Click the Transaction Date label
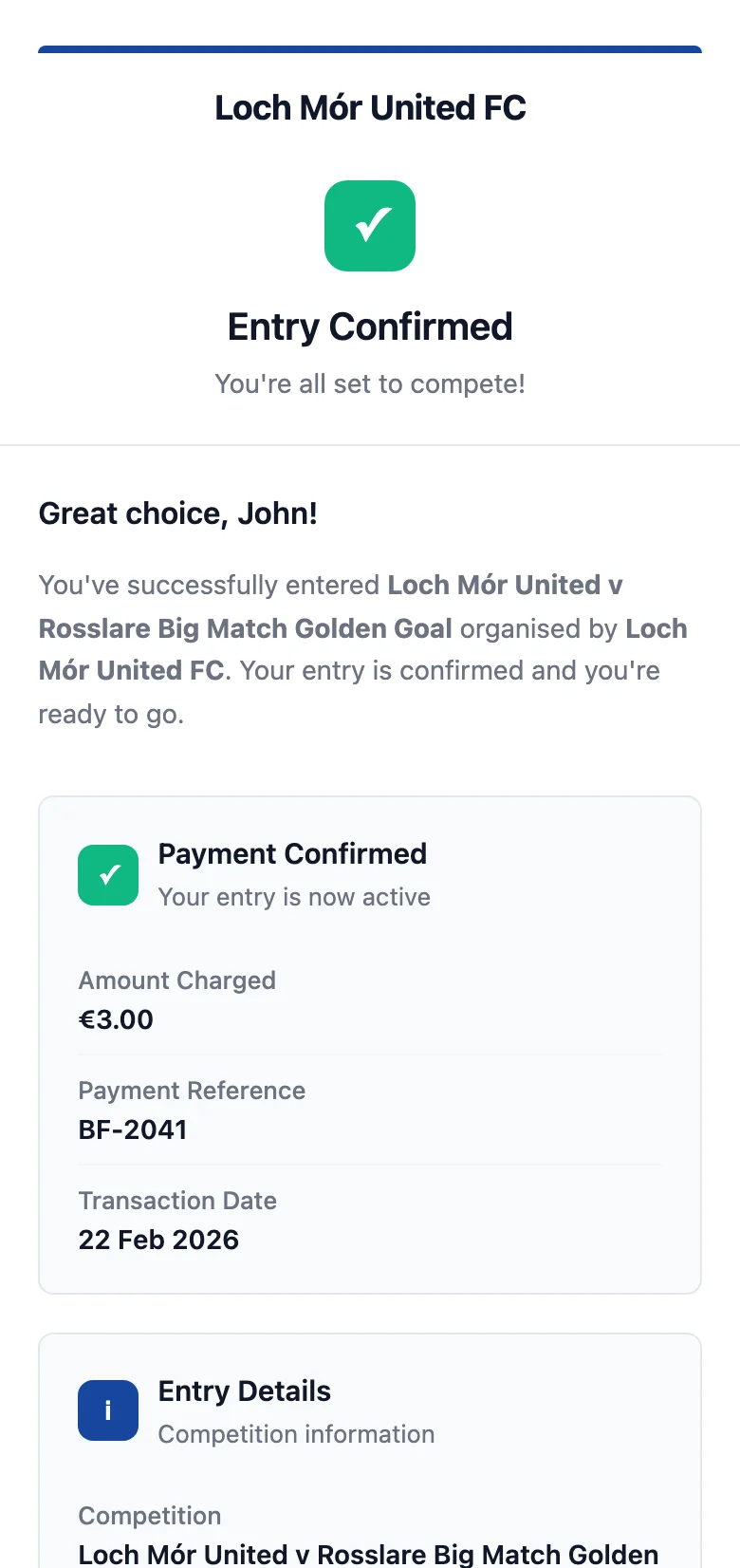Screen dimensions: 740x1568 [177, 1201]
